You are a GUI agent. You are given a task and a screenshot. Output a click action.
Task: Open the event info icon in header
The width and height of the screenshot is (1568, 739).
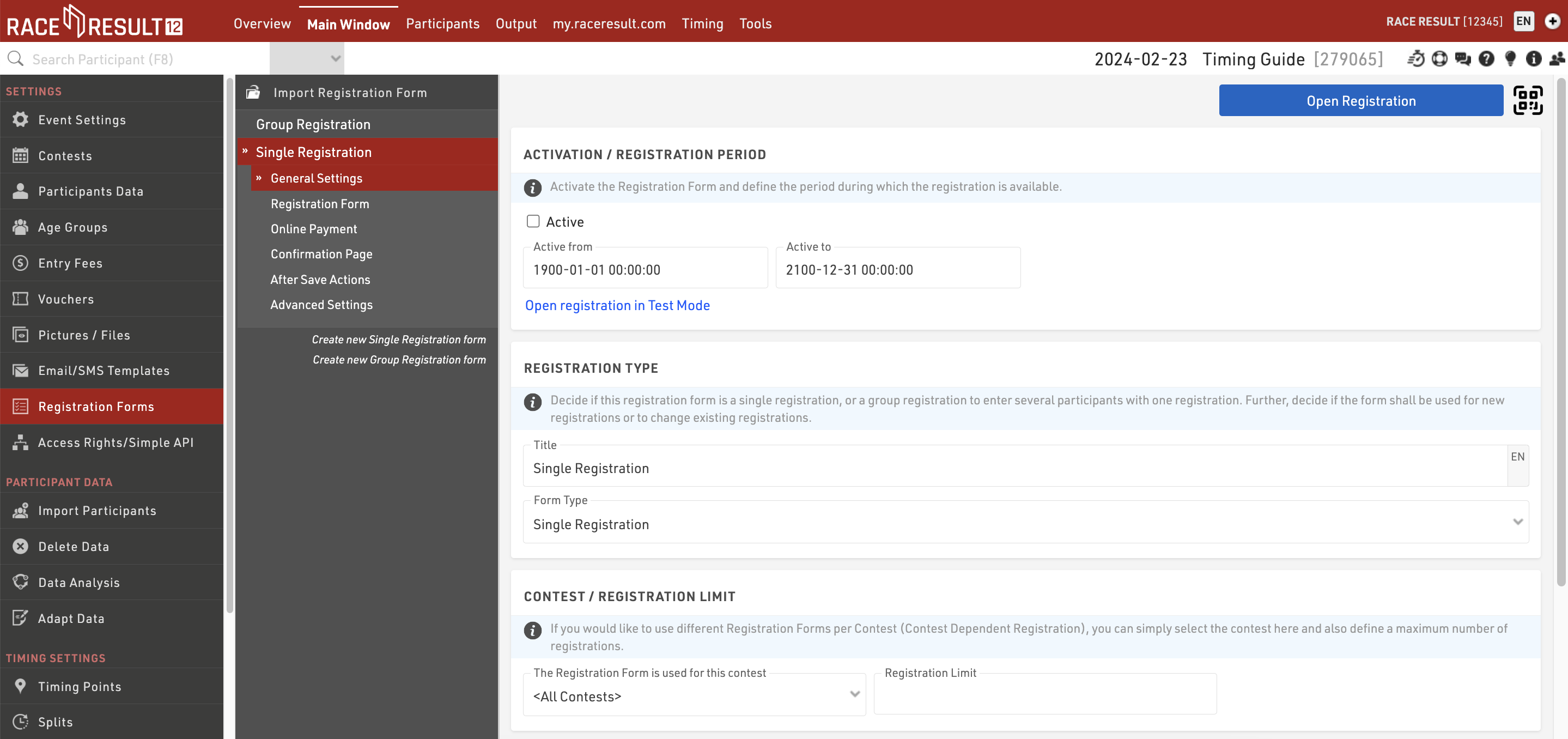point(1534,58)
